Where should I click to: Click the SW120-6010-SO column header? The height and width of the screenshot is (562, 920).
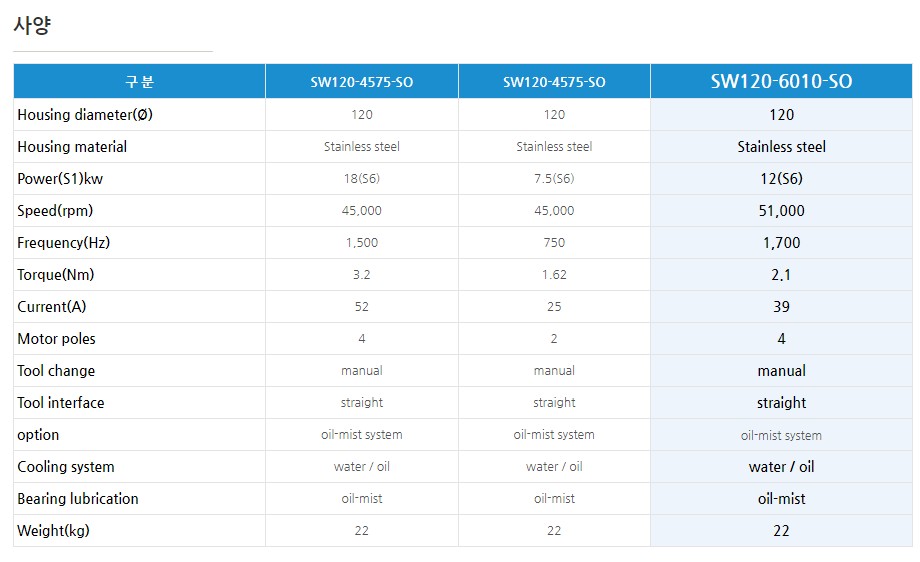coord(781,82)
